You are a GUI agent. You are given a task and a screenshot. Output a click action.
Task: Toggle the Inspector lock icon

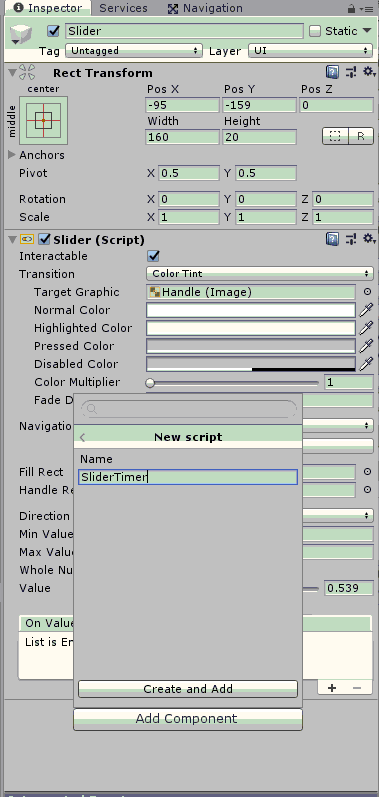click(352, 9)
